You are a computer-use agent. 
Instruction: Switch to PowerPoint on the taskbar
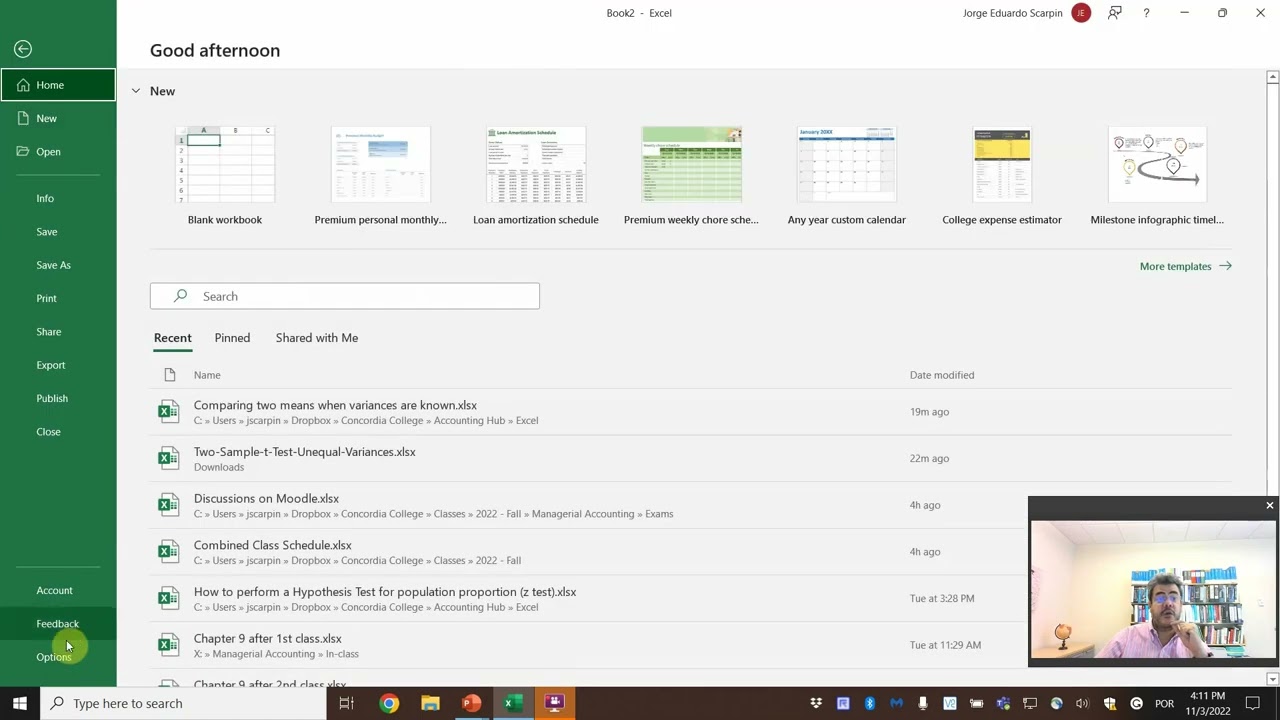[471, 703]
